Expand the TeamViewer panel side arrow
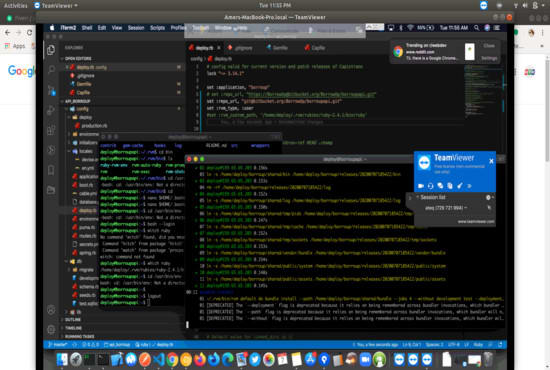Image resolution: width=550 pixels, height=370 pixels. (x=409, y=198)
